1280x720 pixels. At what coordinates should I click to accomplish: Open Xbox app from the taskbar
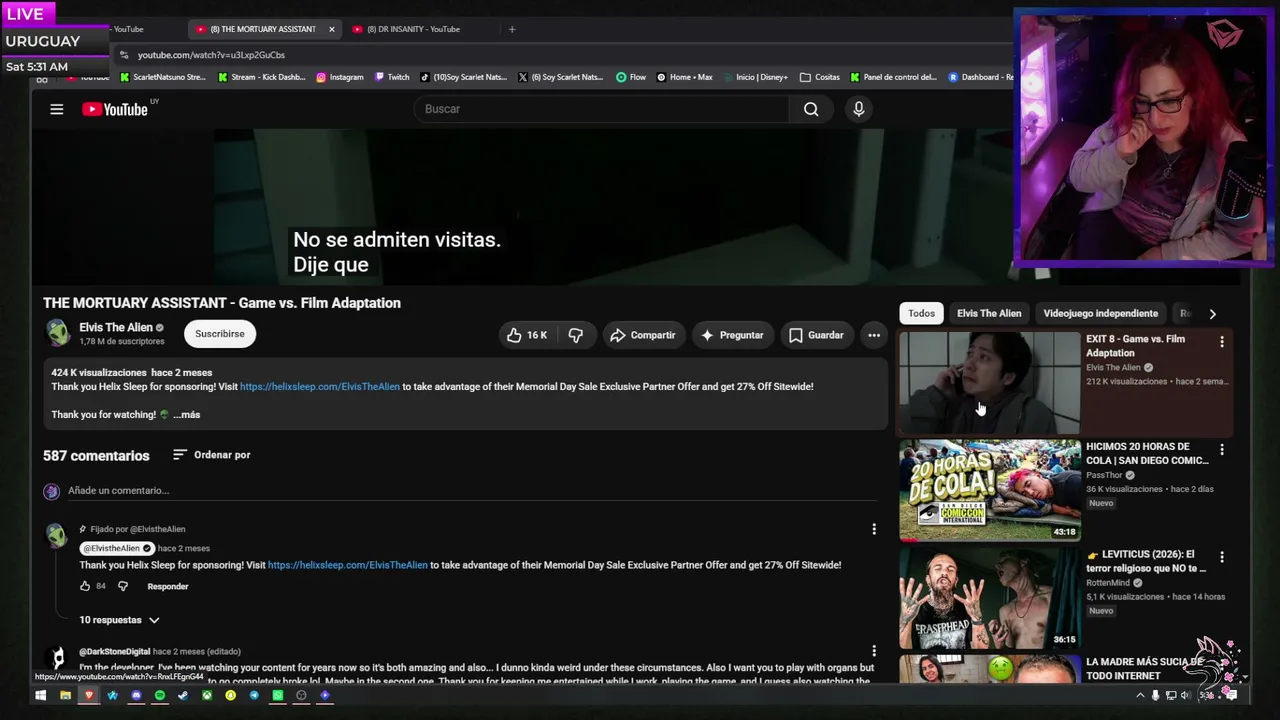point(207,695)
